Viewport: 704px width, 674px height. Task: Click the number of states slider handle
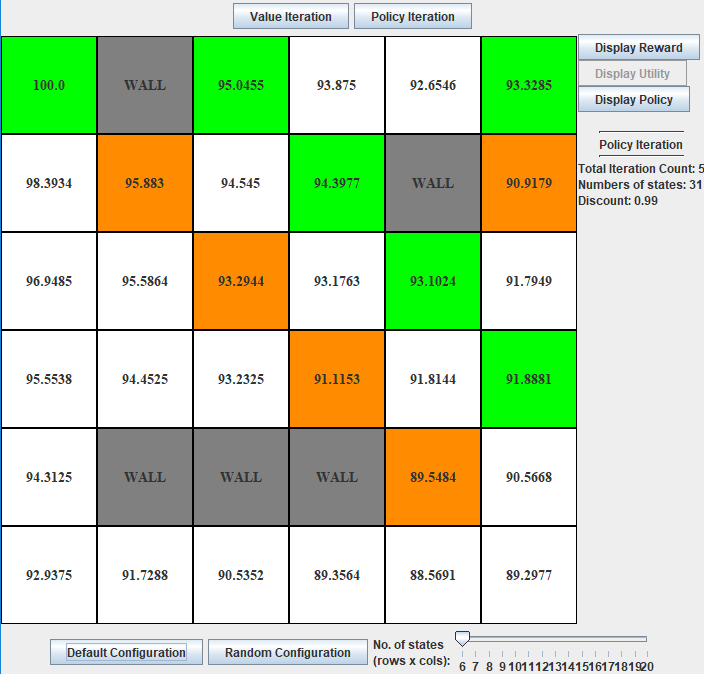point(462,639)
